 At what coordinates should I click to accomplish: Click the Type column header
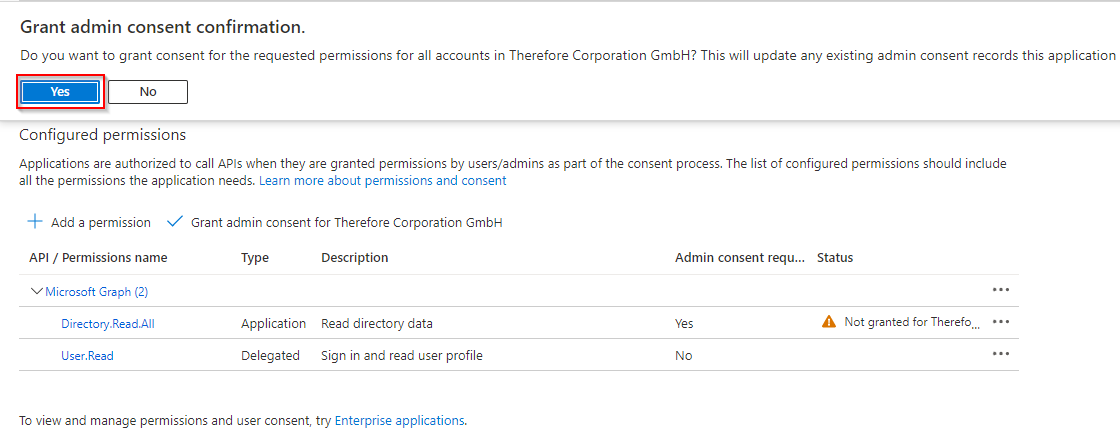255,257
